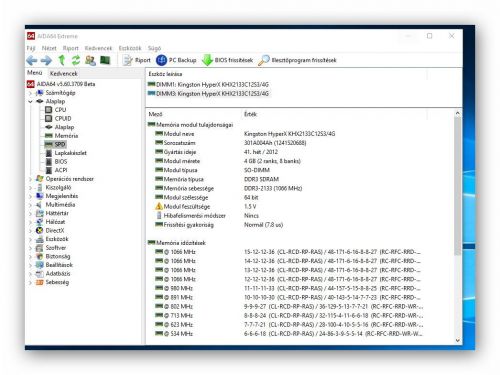
Task: Click the Sebesség icon in the tree
Action: [40, 283]
